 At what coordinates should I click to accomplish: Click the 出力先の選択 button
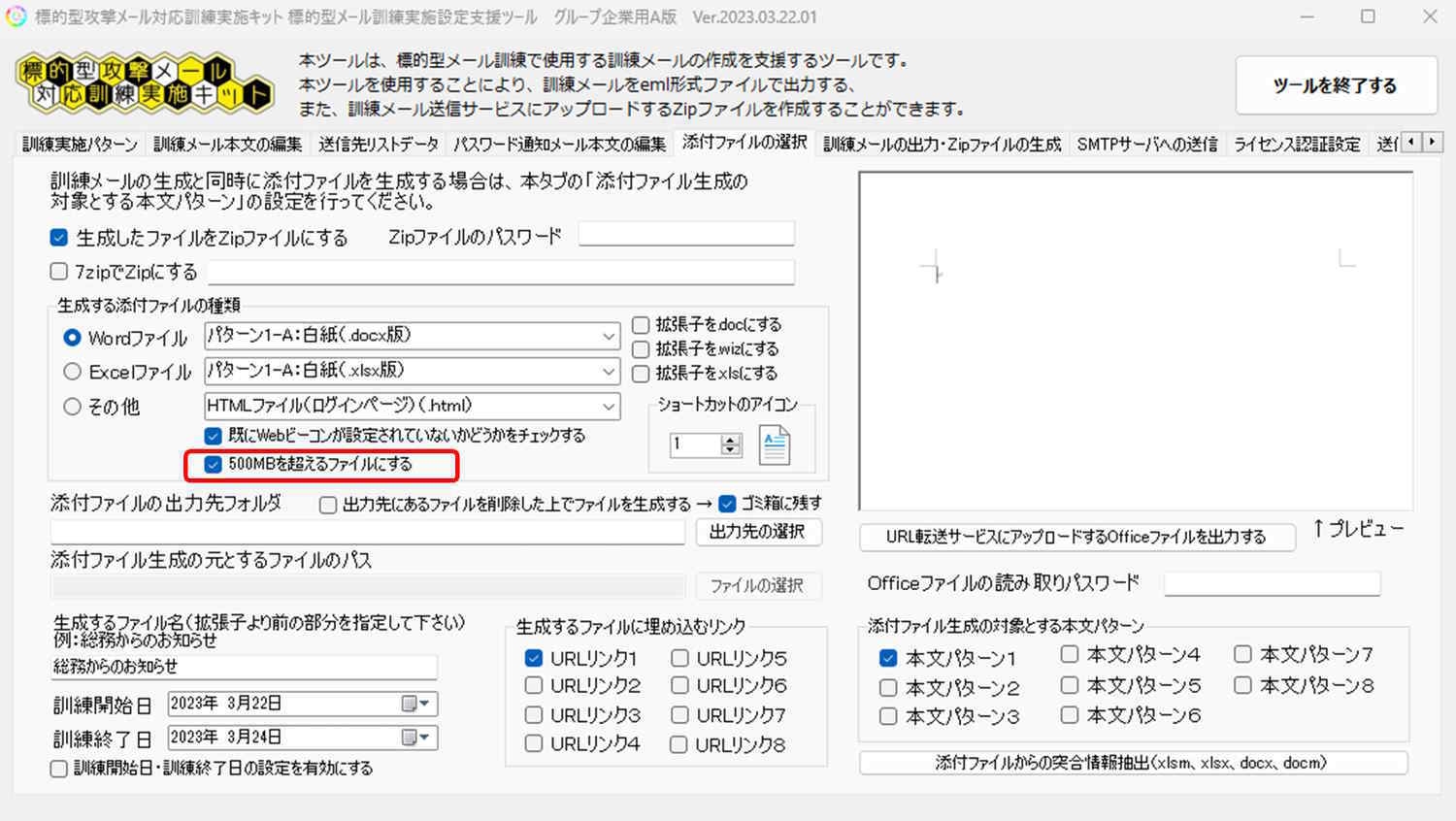click(x=757, y=532)
